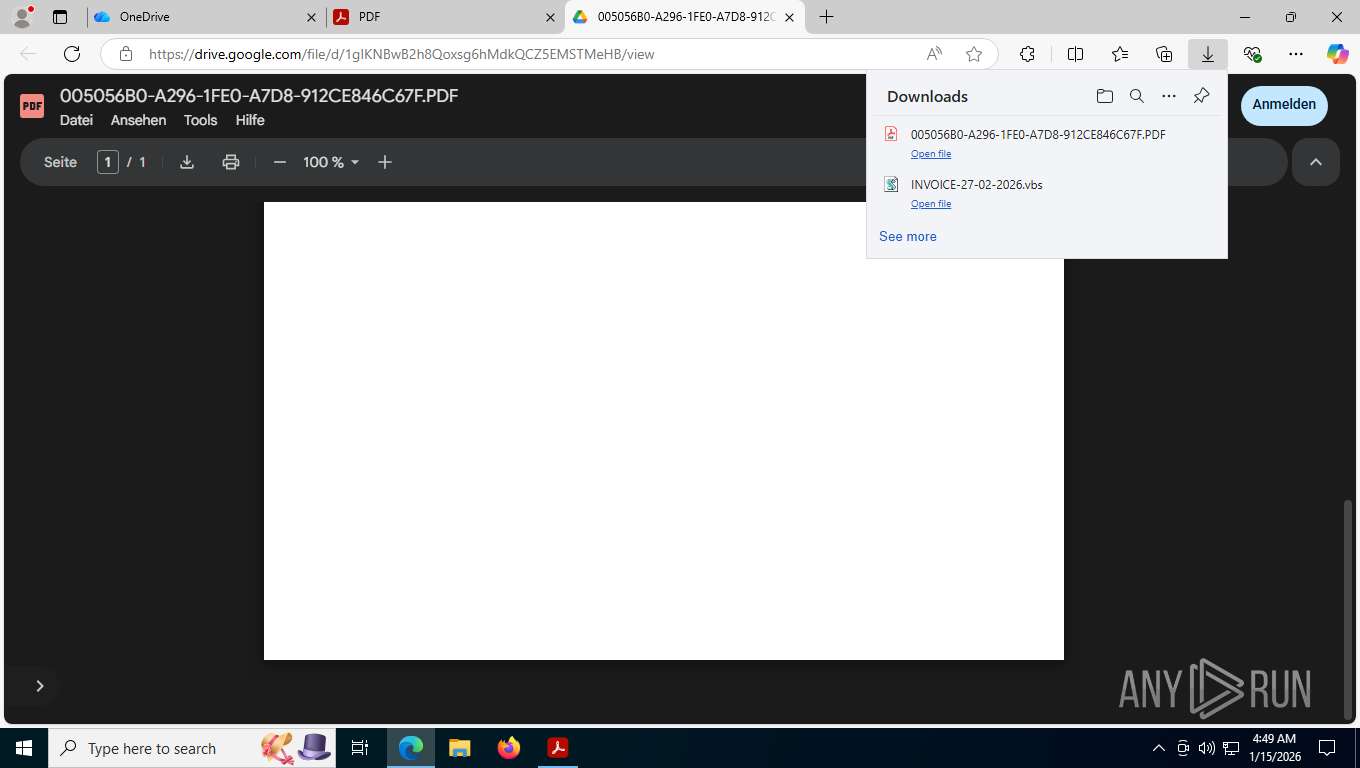The image size is (1360, 768).
Task: Collapse the viewer toolbar chevron
Action: click(1316, 162)
